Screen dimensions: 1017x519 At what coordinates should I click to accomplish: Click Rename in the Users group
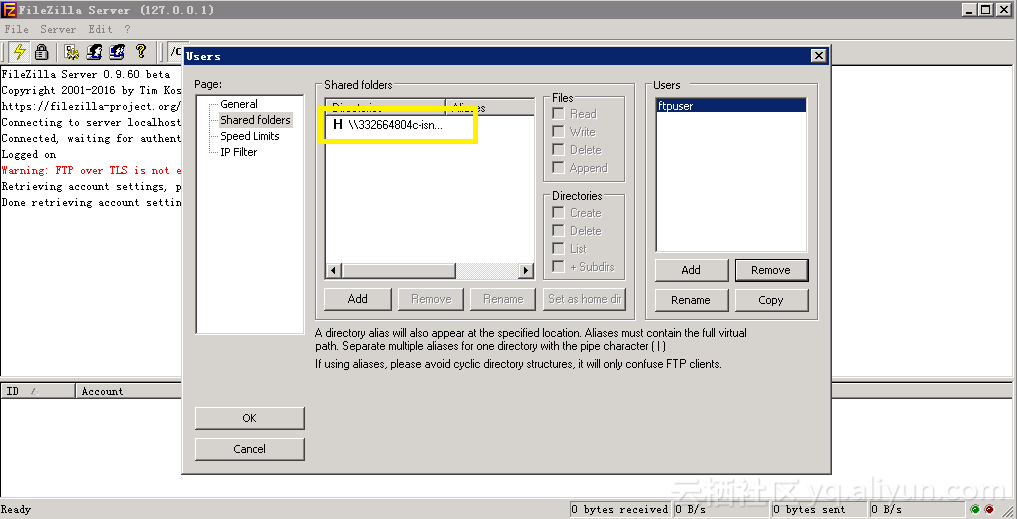coord(691,300)
